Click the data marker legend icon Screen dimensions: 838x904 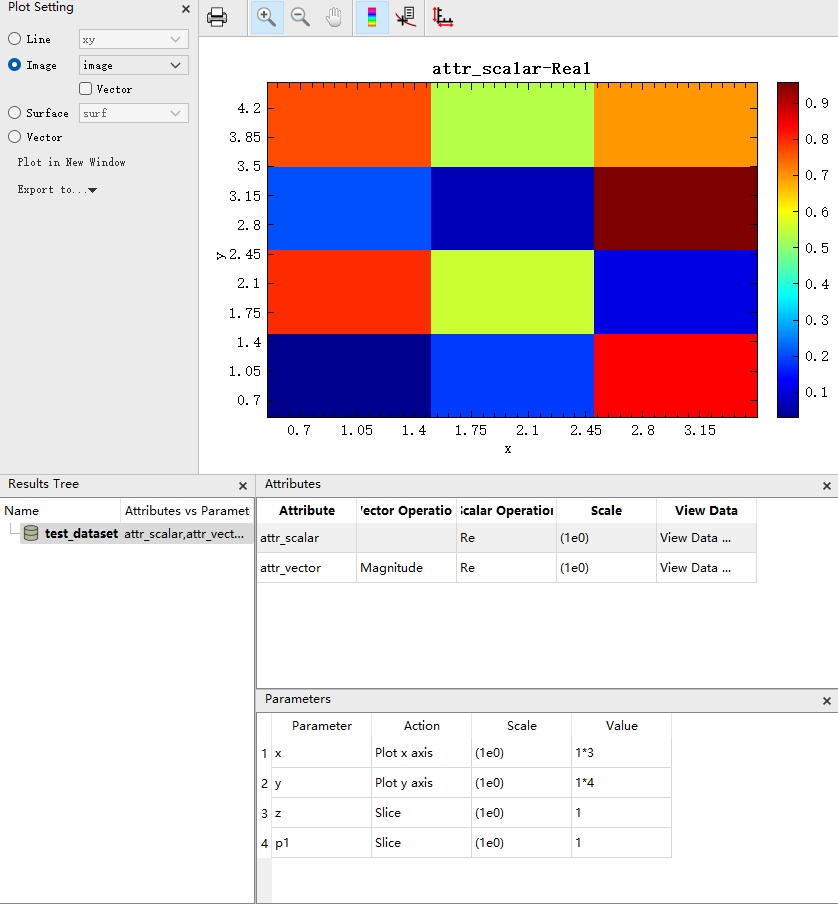pos(406,17)
